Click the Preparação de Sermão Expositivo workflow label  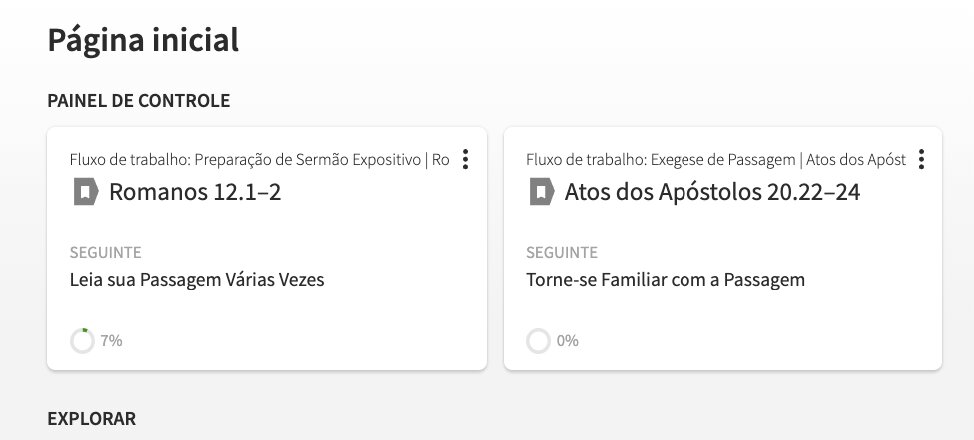point(260,160)
